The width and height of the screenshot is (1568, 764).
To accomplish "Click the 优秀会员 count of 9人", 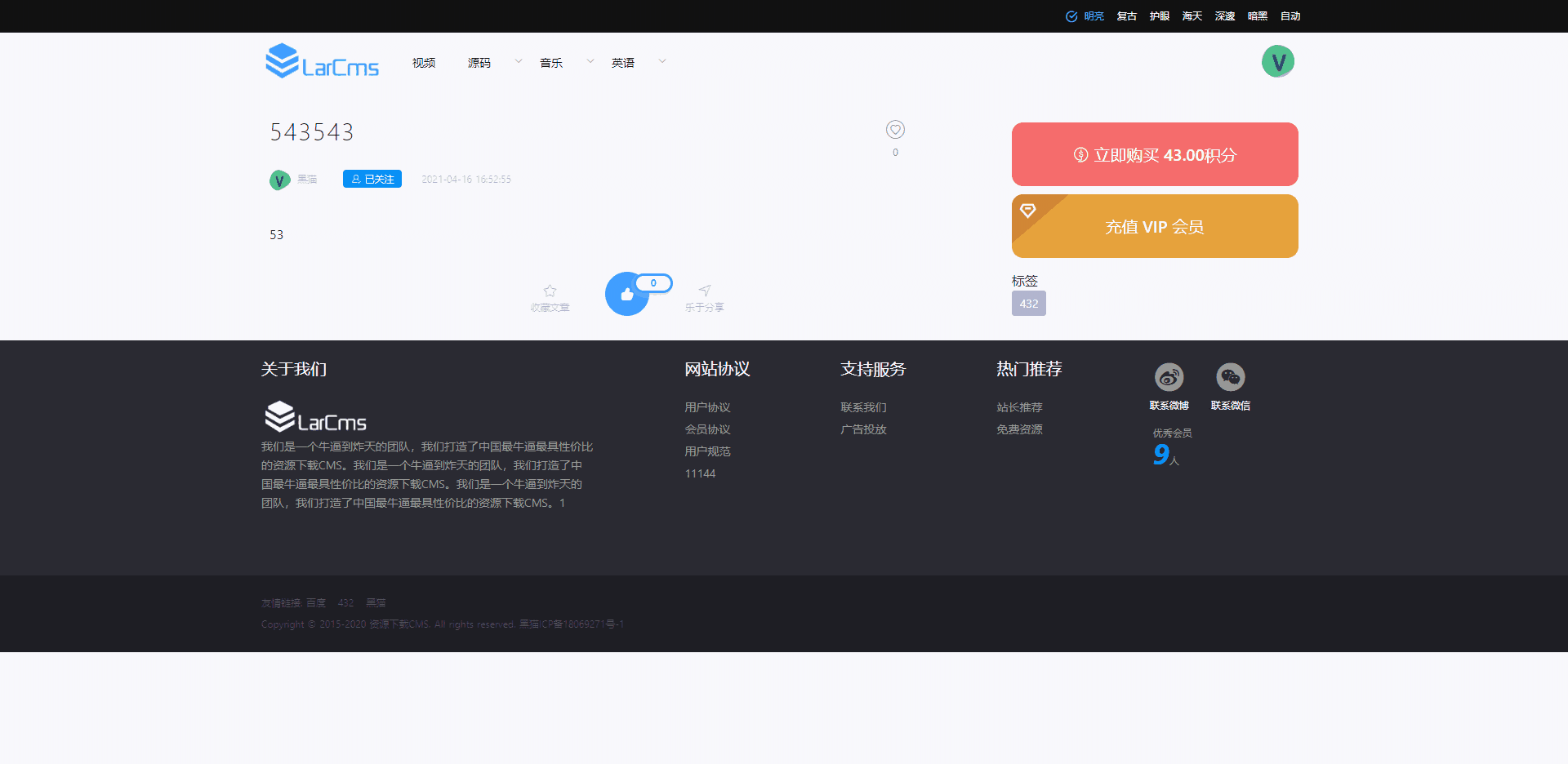I will click(x=1166, y=455).
